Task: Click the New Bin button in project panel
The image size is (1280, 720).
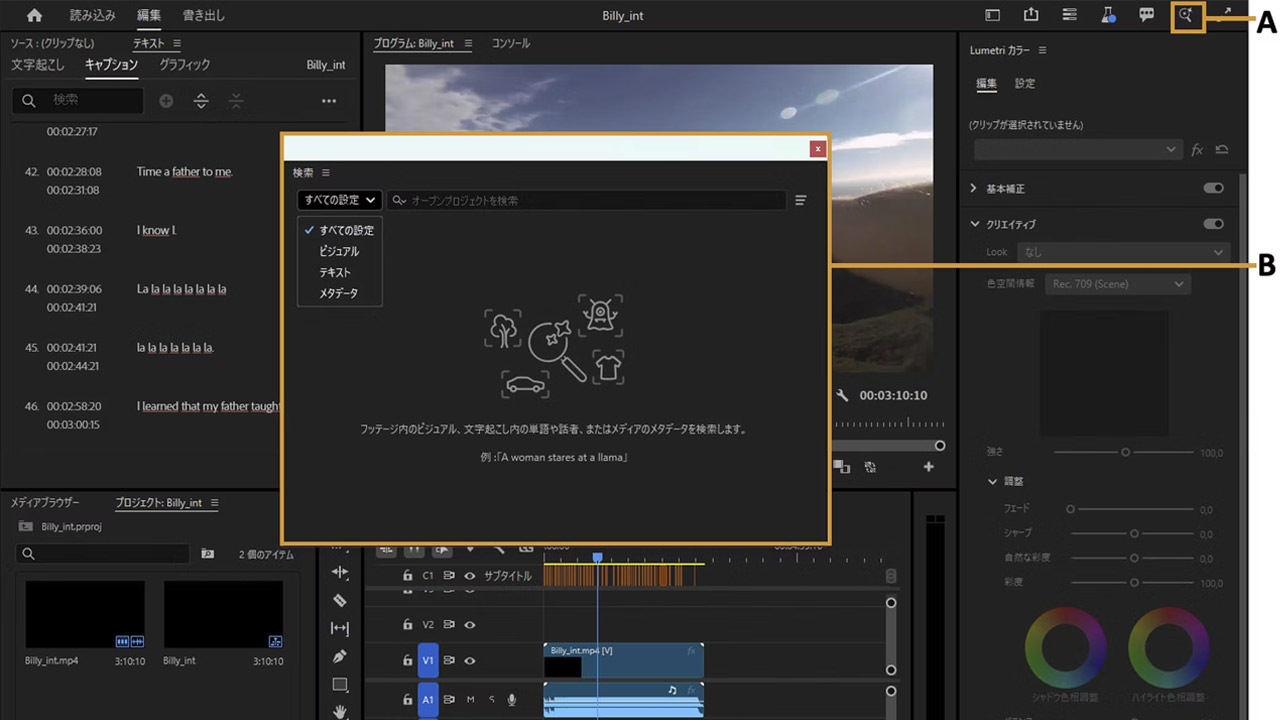Action: point(207,554)
